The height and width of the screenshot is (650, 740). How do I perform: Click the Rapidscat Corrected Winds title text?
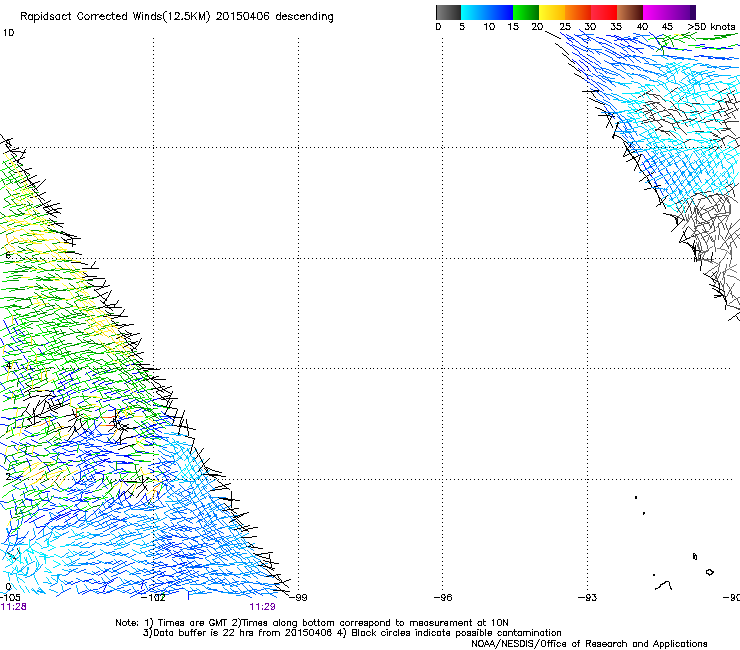coord(177,17)
